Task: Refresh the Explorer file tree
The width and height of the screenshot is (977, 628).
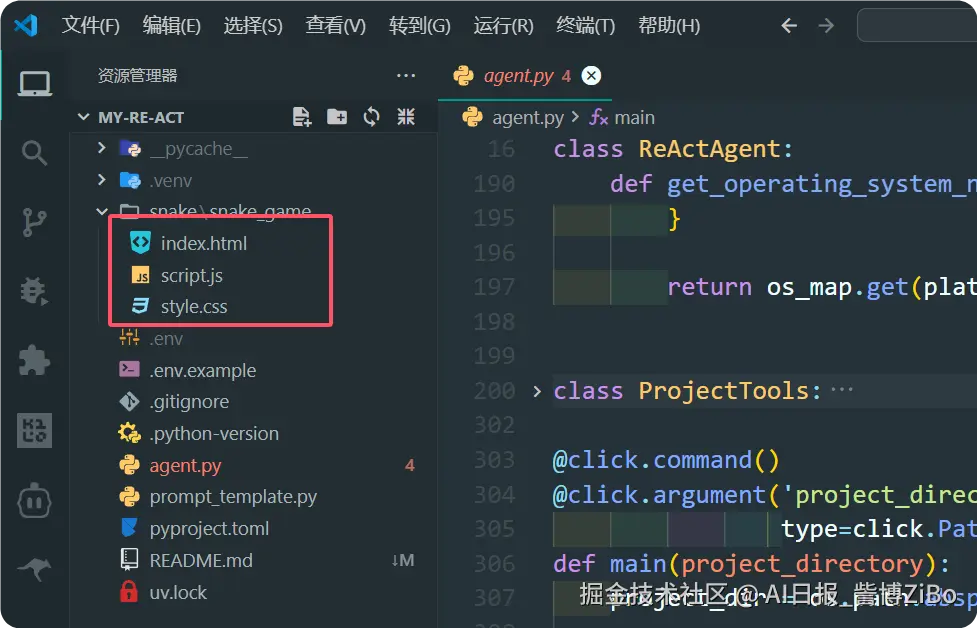Action: tap(371, 117)
